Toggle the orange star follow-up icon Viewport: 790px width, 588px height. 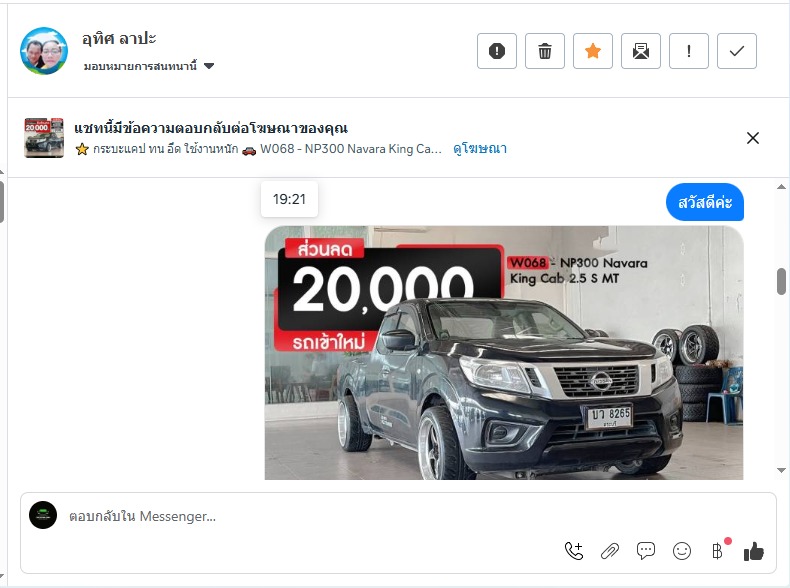(593, 51)
